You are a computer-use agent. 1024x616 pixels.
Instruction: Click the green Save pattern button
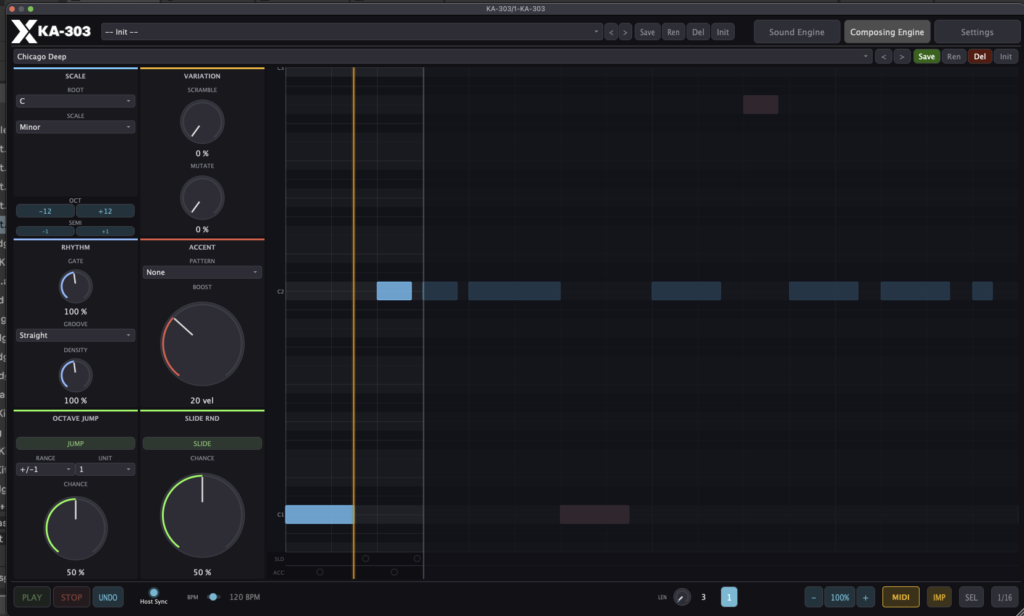pyautogui.click(x=926, y=56)
